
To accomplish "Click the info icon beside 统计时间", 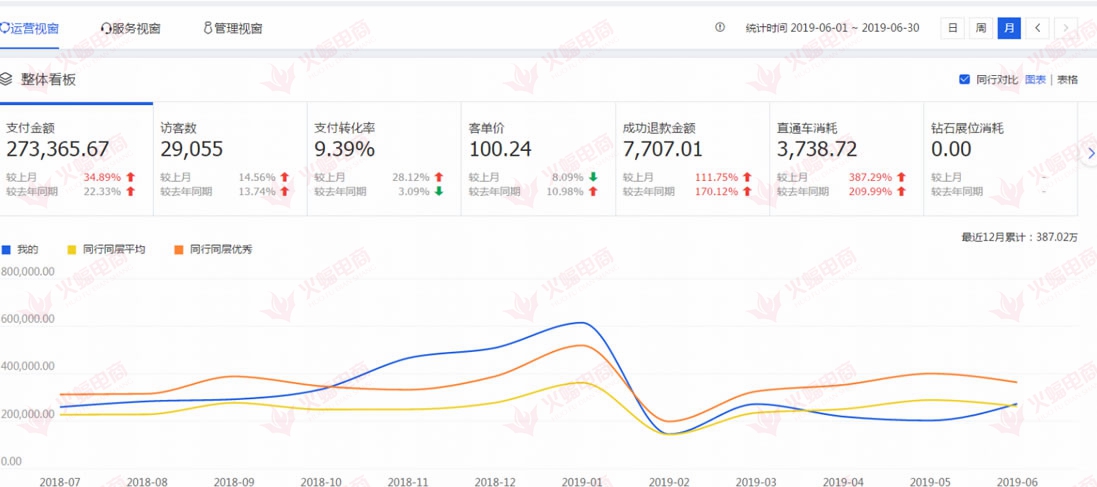I will tap(720, 28).
